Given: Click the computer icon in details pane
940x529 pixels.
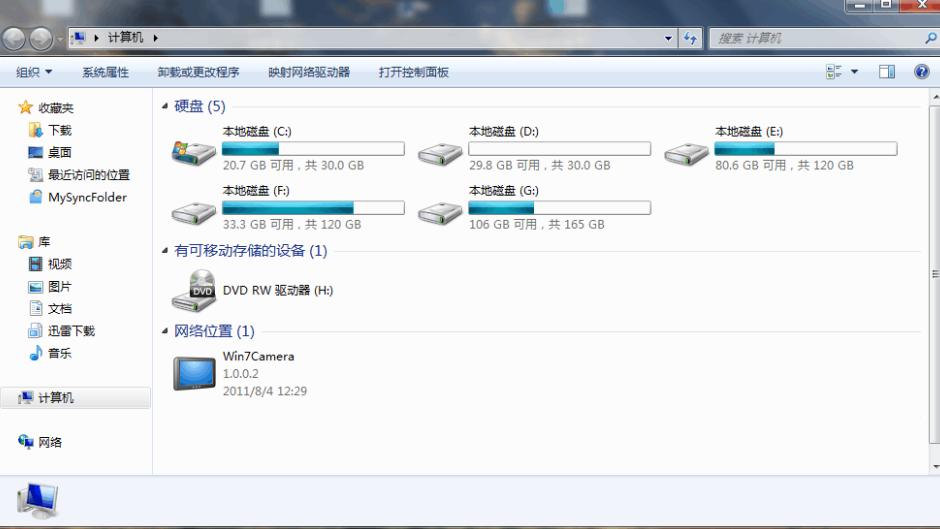Looking at the screenshot, I should (x=38, y=500).
